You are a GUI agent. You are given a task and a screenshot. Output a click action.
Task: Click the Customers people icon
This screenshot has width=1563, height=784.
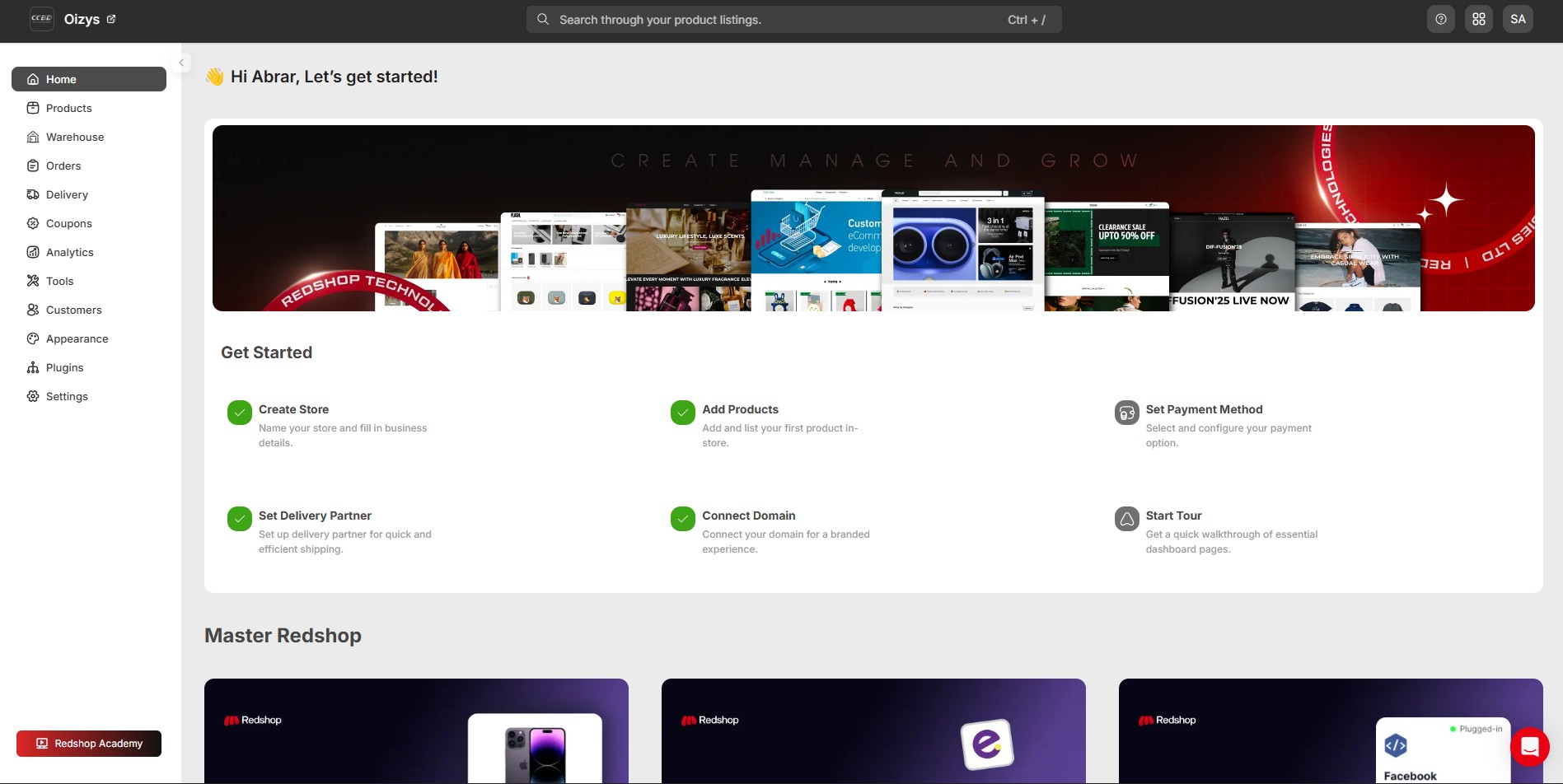click(33, 310)
